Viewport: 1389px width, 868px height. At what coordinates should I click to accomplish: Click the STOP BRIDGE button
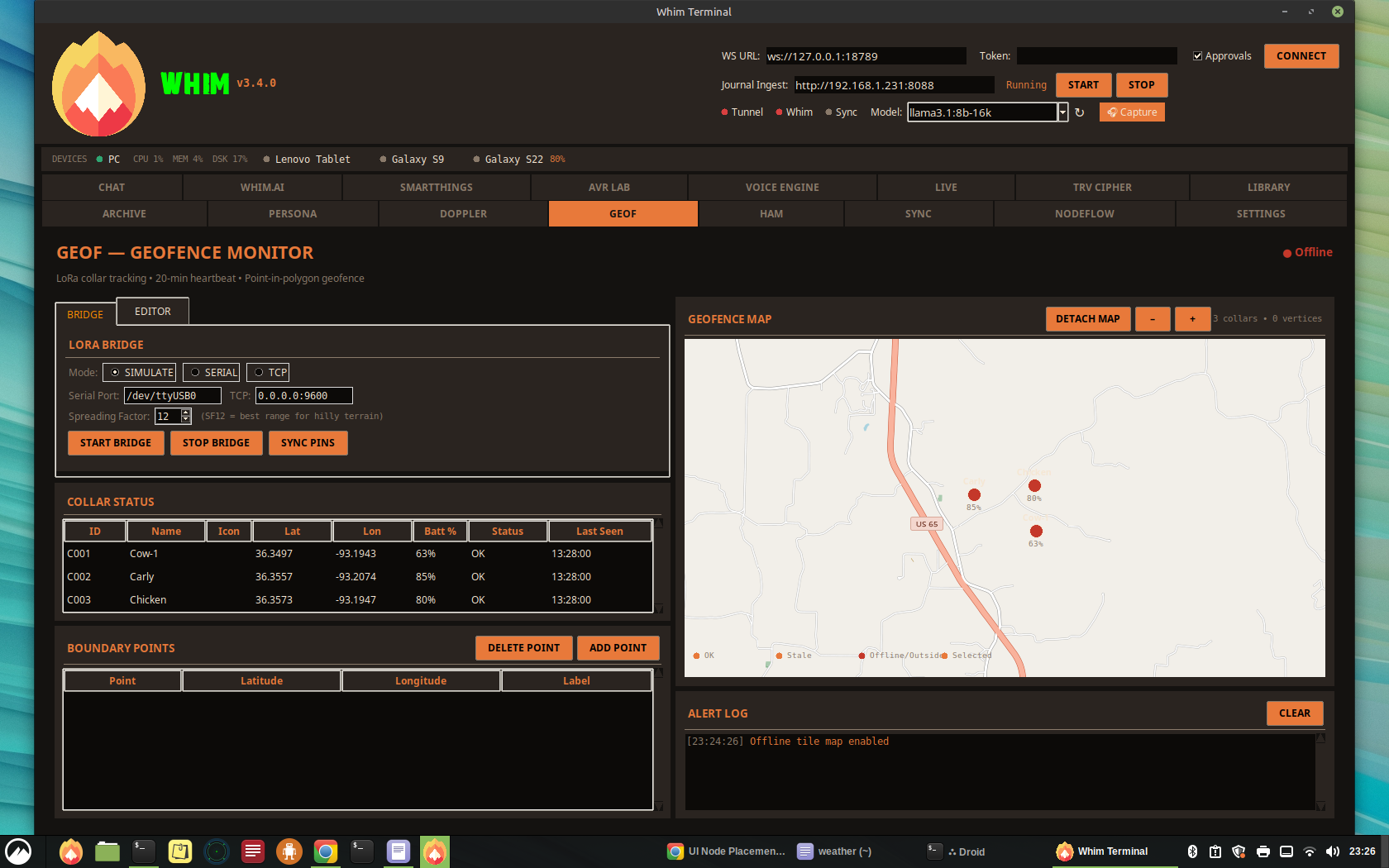pos(216,443)
